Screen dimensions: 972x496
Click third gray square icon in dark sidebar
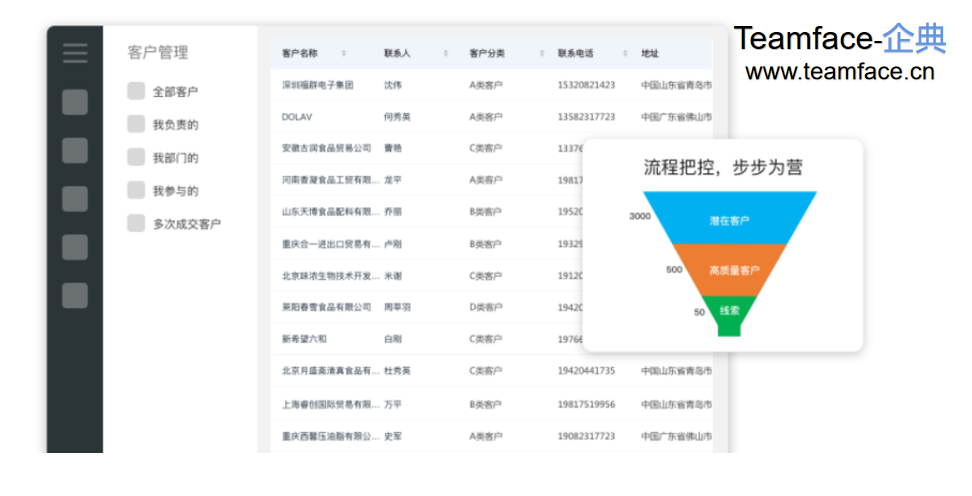75,198
